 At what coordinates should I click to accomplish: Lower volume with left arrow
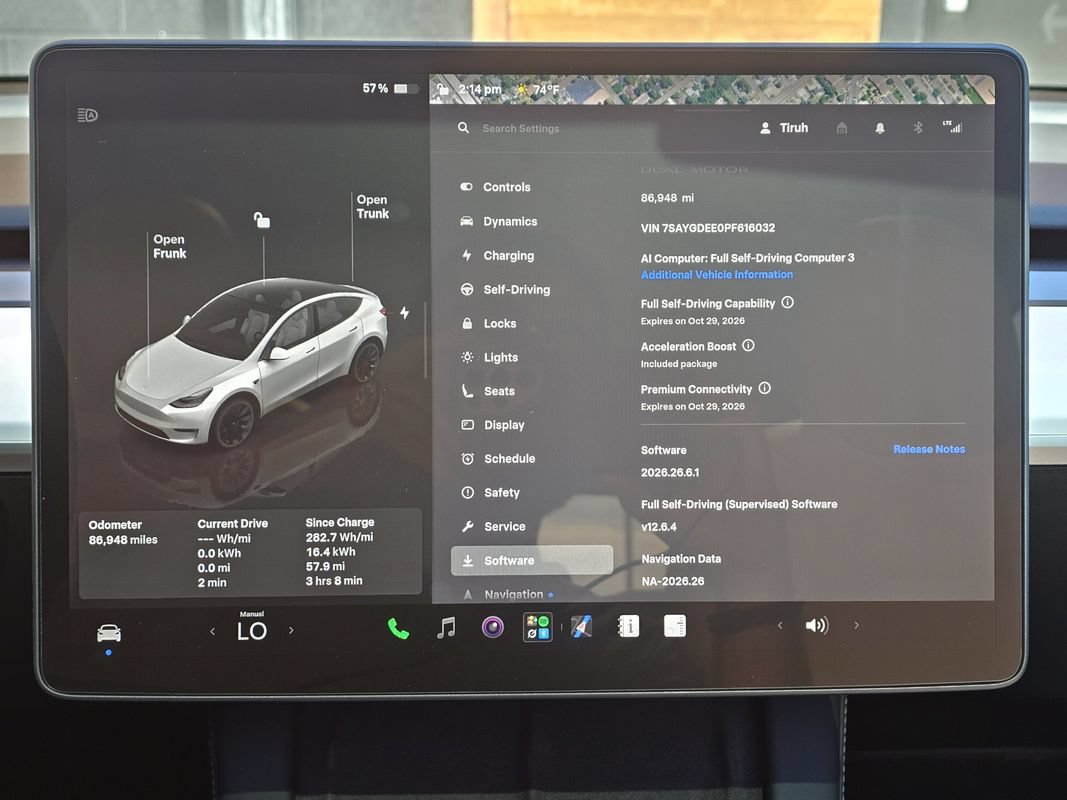coord(780,625)
